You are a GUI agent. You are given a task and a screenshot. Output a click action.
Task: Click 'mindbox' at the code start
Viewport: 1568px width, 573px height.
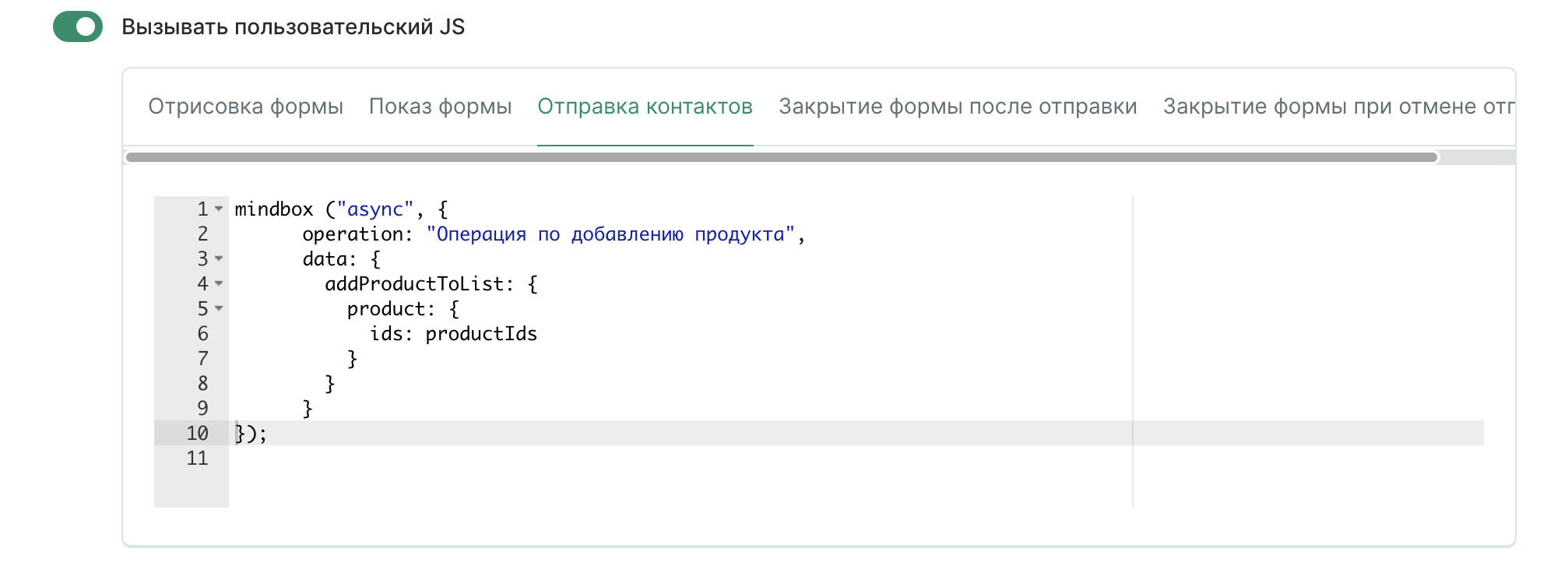pyautogui.click(x=273, y=209)
